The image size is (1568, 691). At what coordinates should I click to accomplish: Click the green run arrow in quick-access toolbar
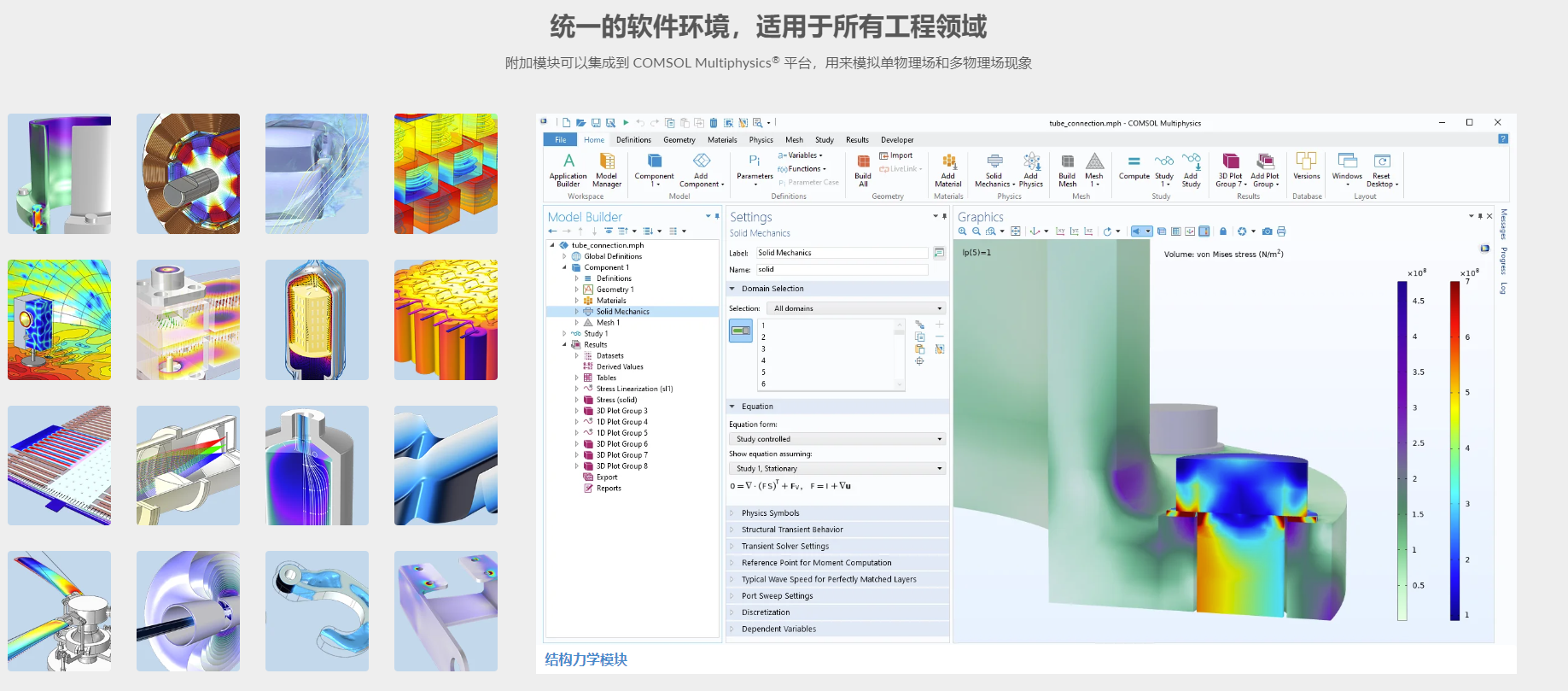pyautogui.click(x=626, y=123)
